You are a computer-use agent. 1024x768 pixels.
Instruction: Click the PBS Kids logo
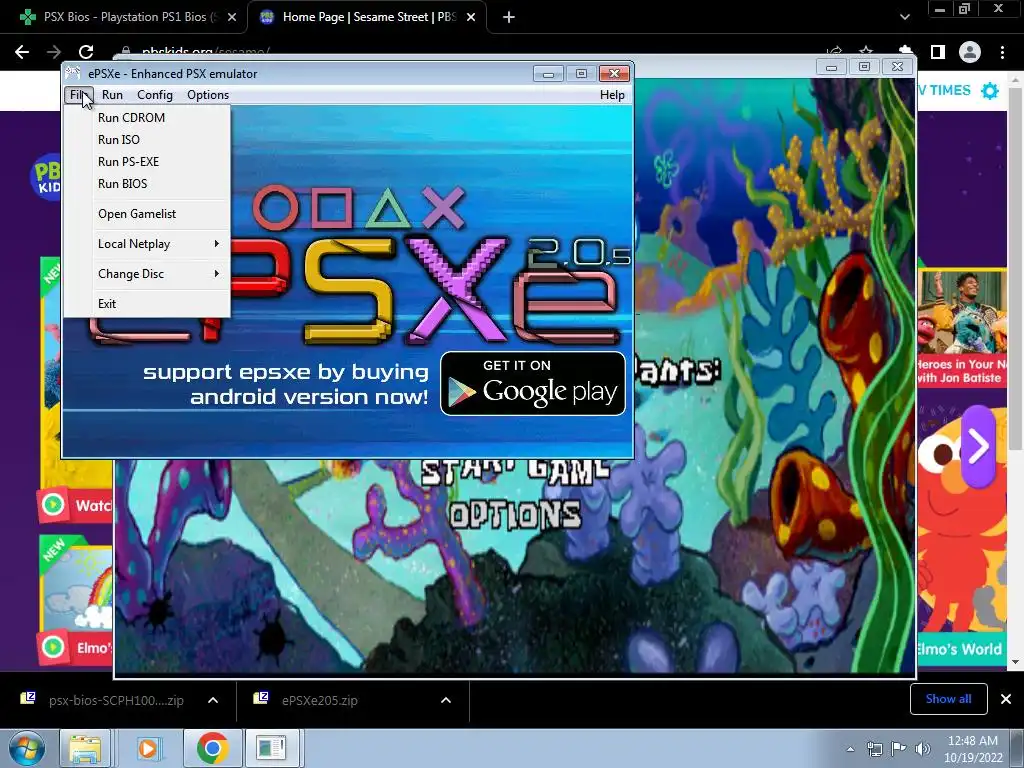point(46,176)
